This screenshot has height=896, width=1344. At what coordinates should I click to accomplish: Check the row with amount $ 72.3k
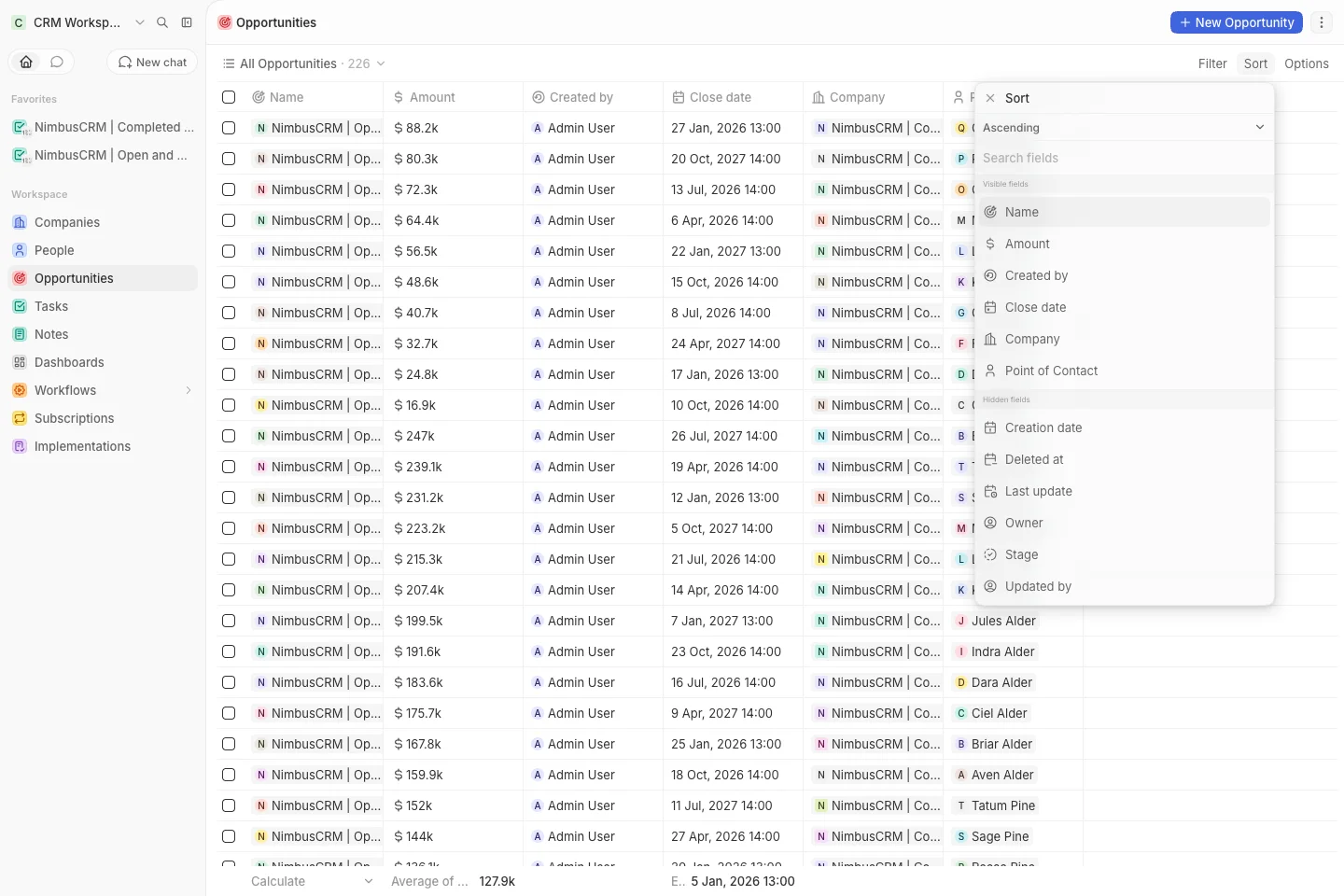(x=229, y=189)
